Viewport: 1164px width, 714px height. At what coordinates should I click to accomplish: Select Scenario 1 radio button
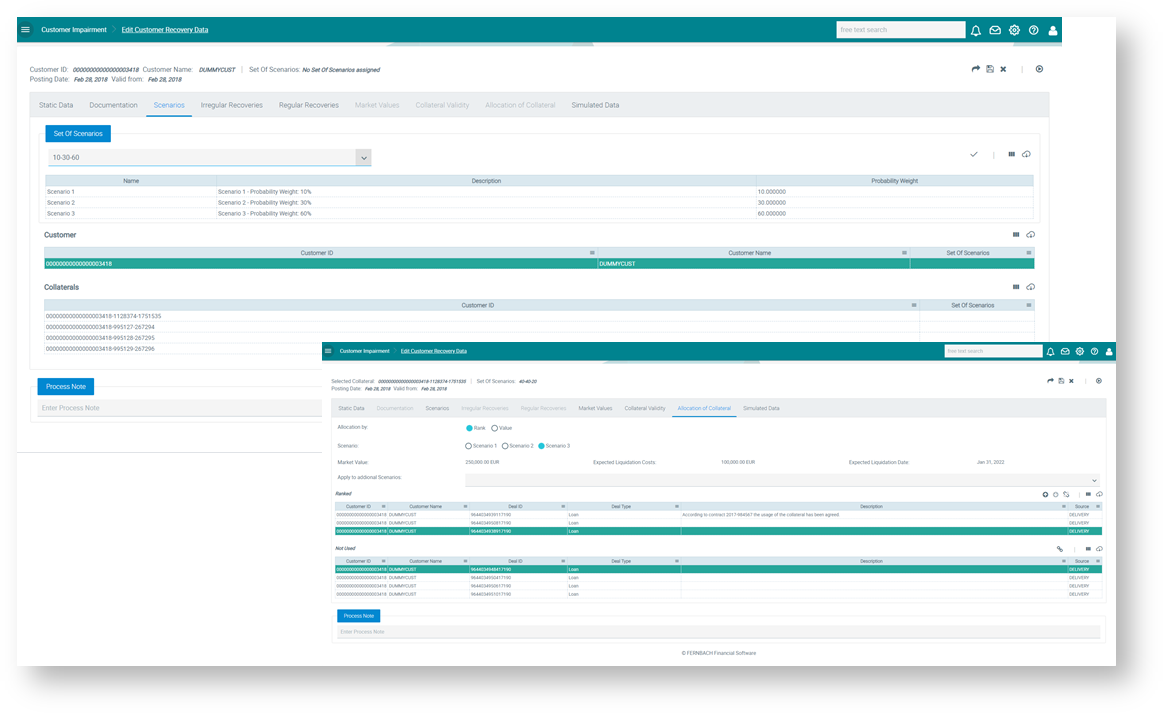pyautogui.click(x=468, y=446)
